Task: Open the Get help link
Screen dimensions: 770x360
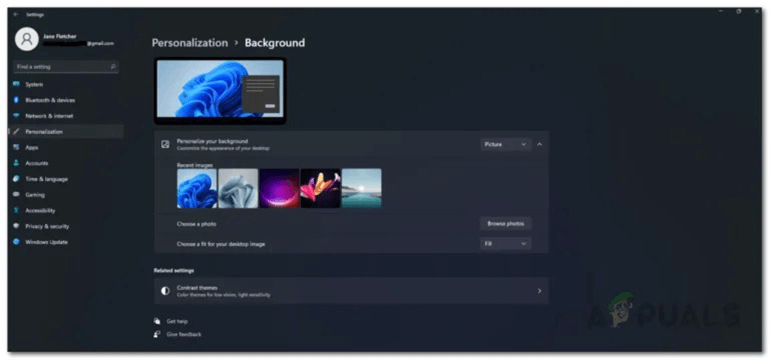Action: (177, 321)
